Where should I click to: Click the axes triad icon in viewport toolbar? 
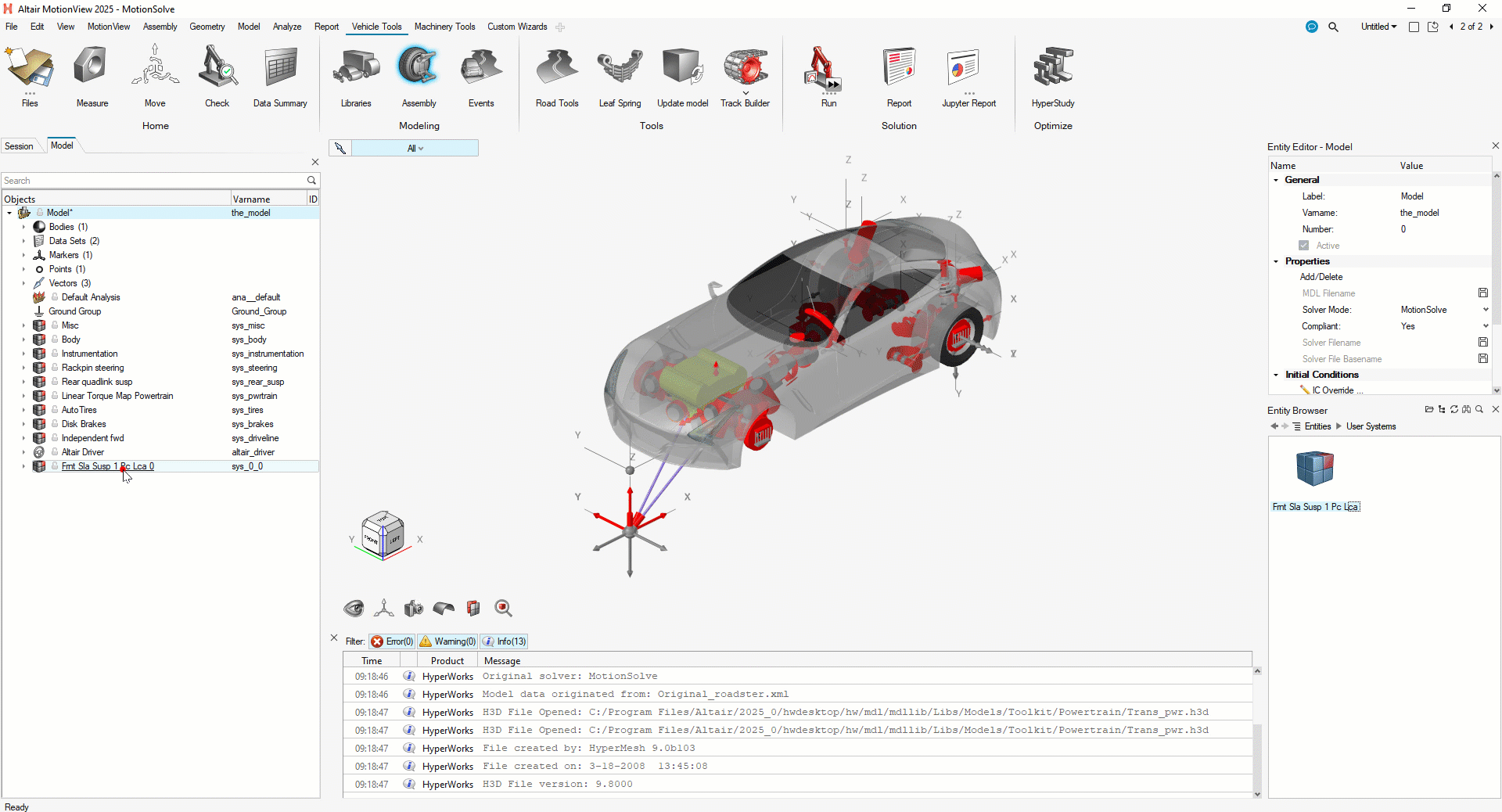click(383, 608)
